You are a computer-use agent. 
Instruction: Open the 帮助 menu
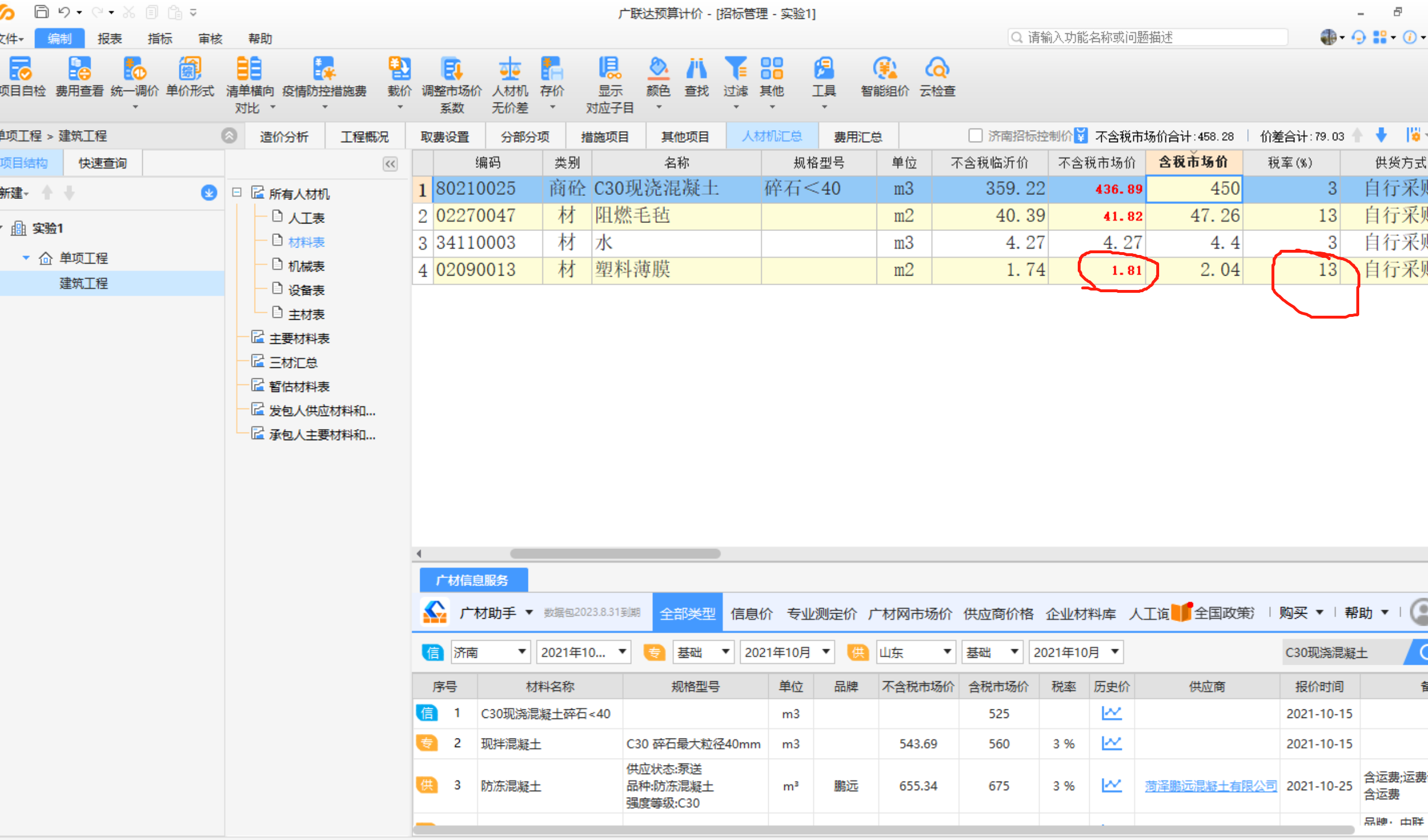point(260,38)
